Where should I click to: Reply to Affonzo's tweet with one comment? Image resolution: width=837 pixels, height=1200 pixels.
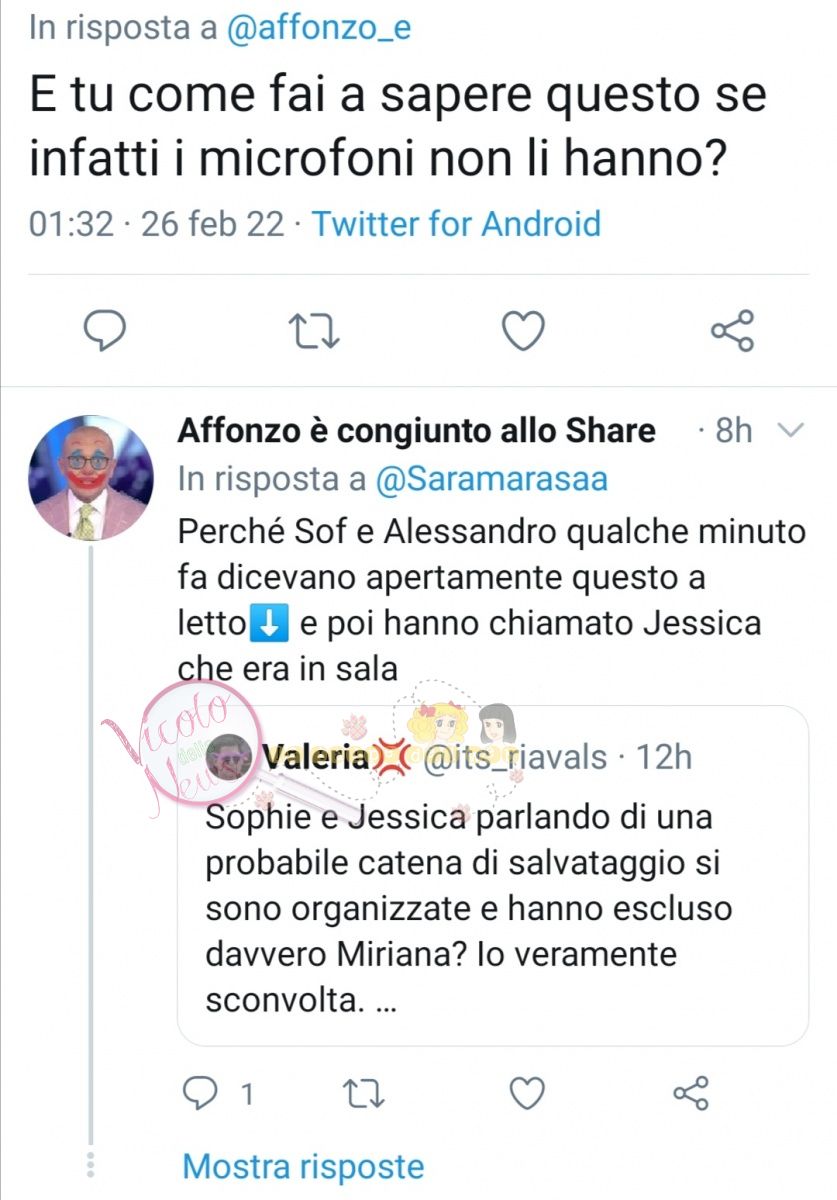pyautogui.click(x=204, y=1093)
